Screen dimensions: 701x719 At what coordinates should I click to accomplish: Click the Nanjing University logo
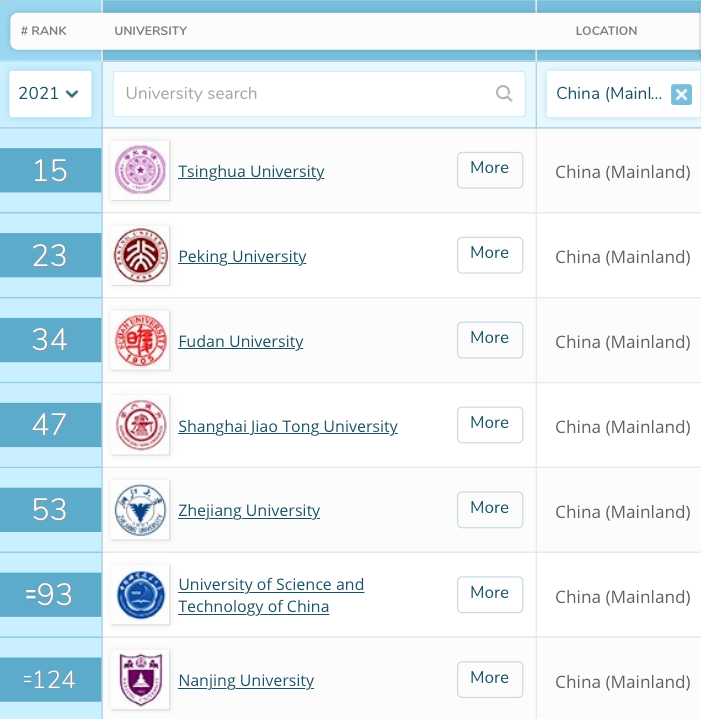[x=140, y=679]
